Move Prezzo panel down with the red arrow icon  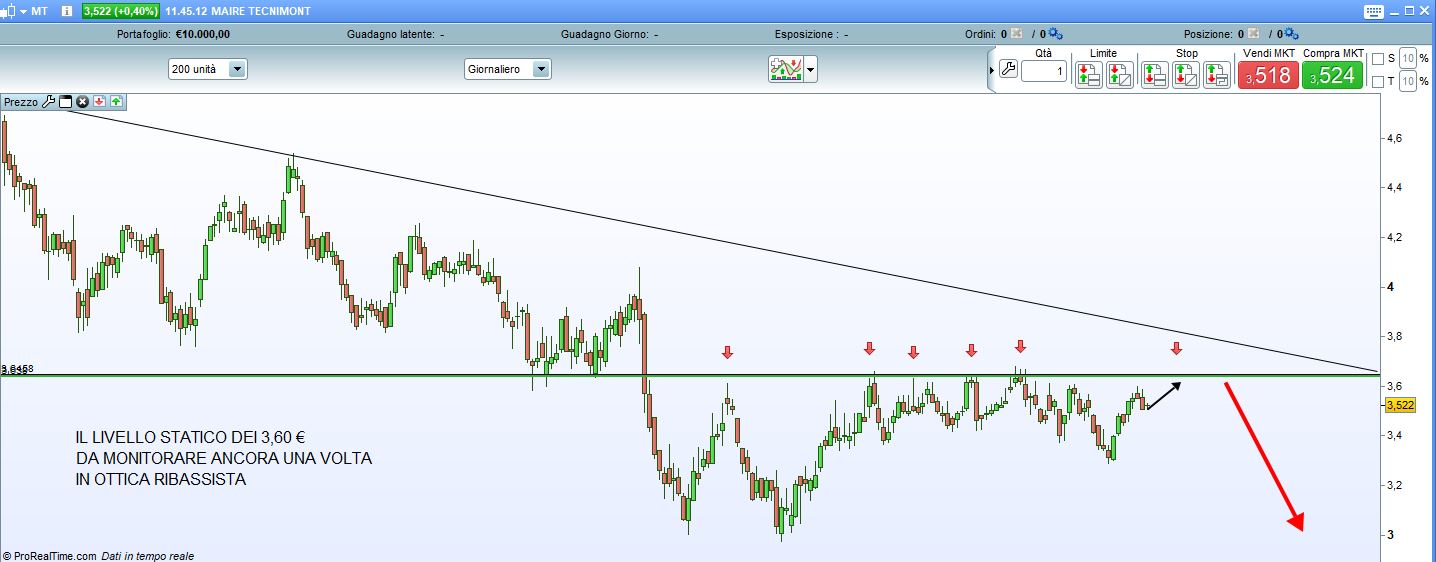[100, 102]
